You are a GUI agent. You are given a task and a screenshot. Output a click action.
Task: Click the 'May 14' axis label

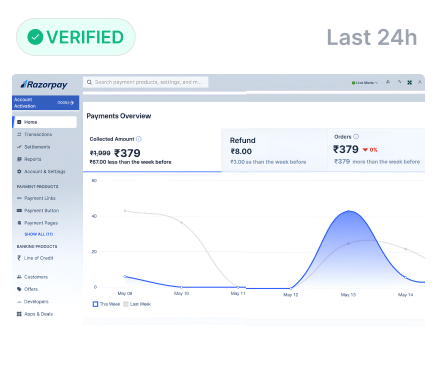(405, 295)
